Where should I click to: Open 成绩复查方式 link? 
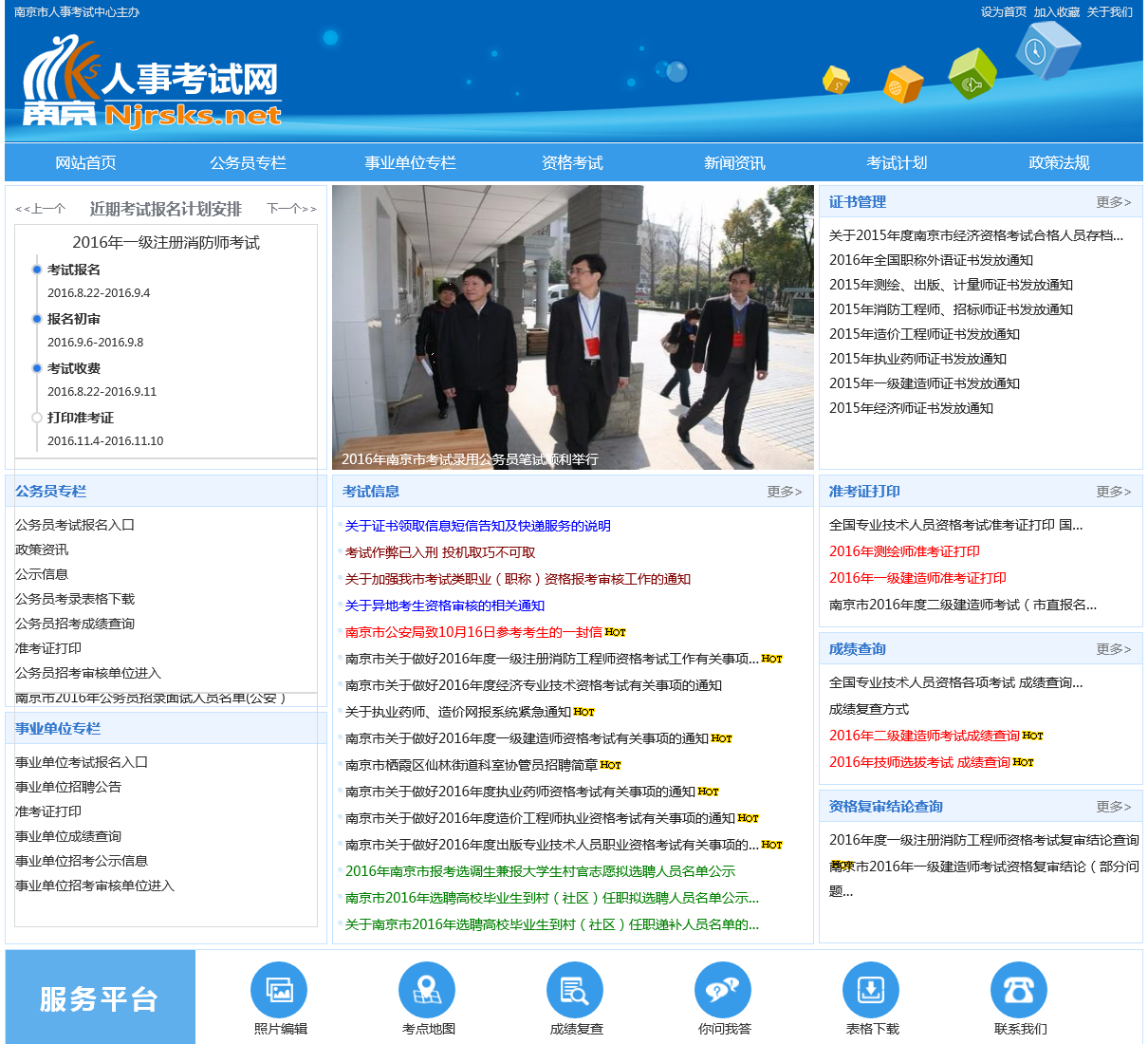coord(869,709)
